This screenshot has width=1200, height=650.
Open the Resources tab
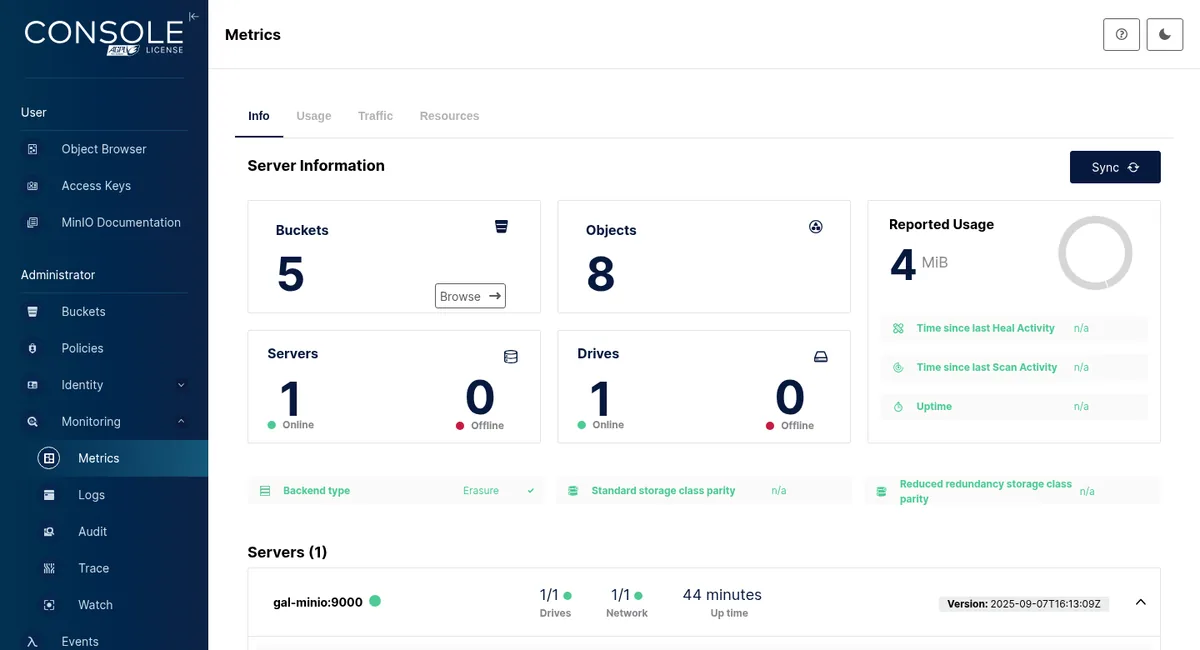(449, 116)
